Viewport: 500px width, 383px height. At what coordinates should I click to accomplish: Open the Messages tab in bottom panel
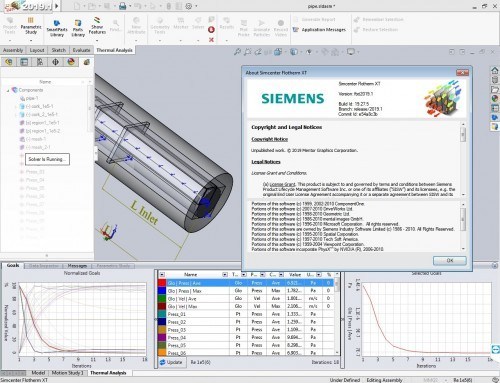77,266
